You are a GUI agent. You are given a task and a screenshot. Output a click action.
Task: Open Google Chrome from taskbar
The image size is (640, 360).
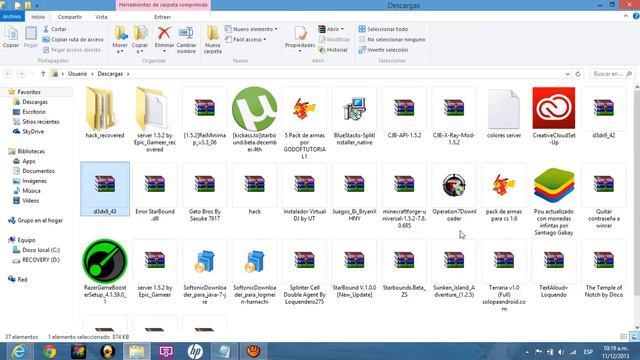49,351
